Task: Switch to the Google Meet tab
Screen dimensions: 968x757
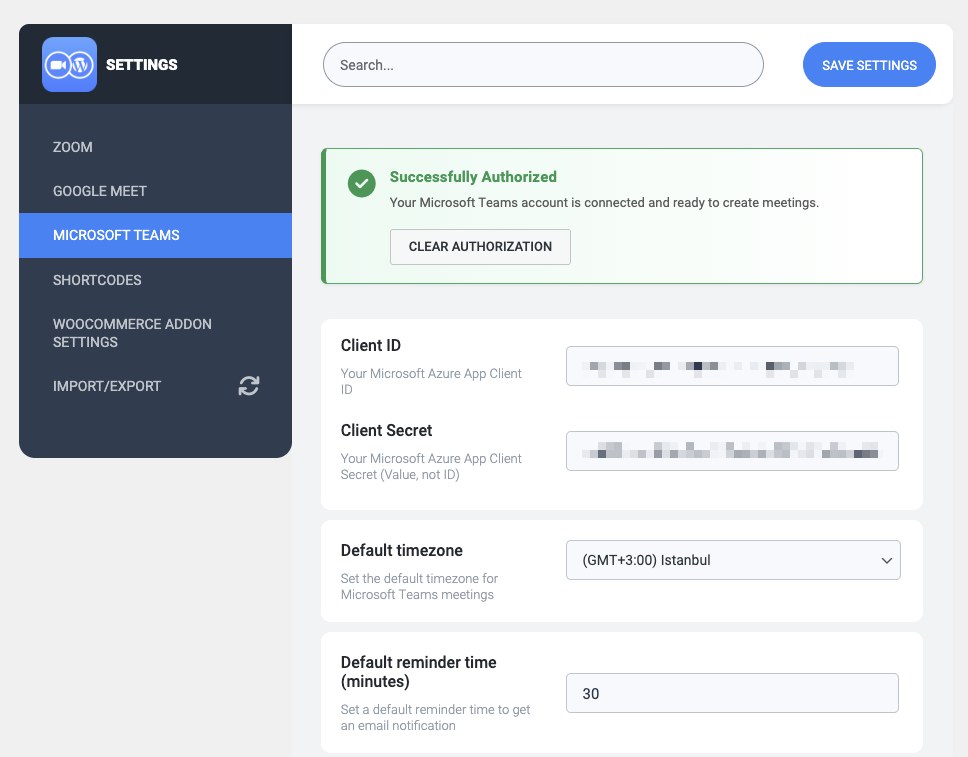Action: (x=100, y=191)
